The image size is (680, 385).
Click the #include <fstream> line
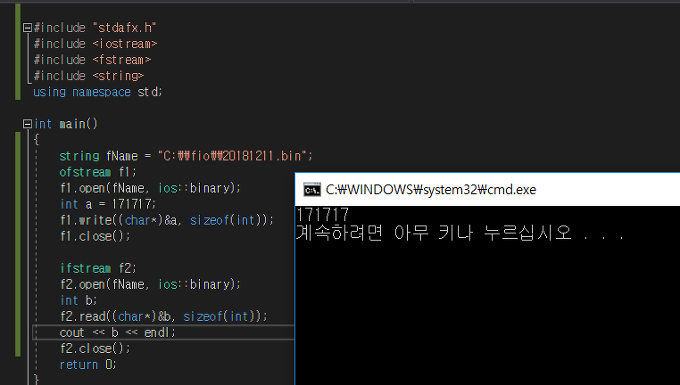[x=92, y=60]
